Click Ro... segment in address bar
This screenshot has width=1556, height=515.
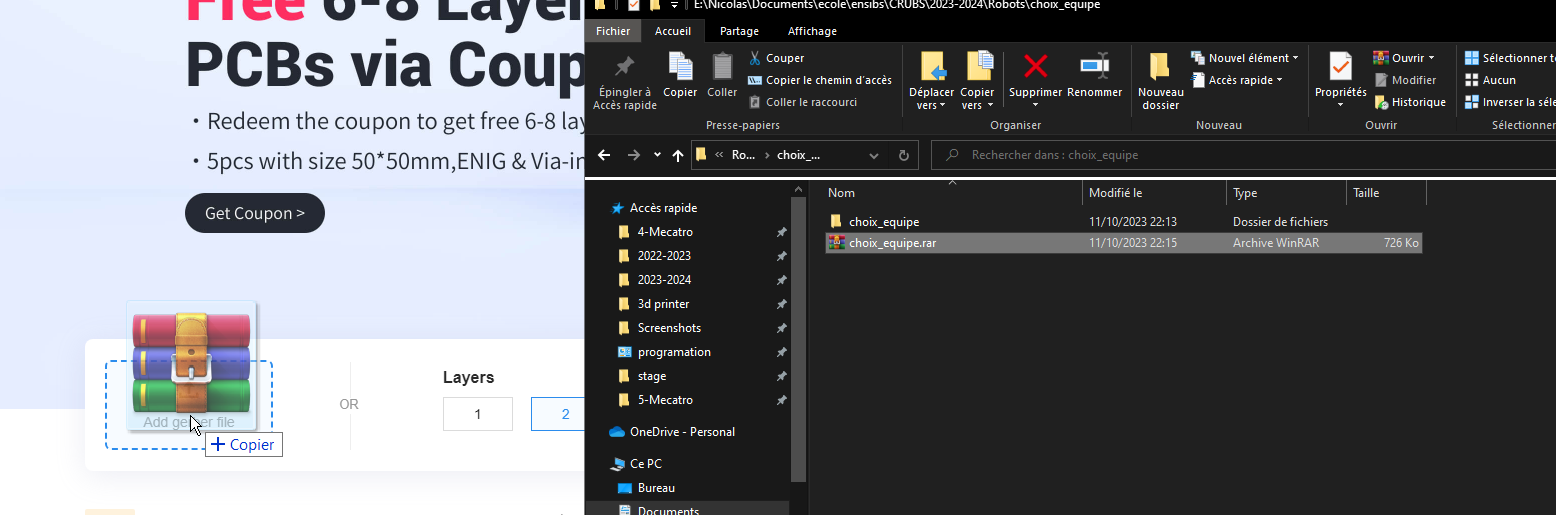click(743, 155)
